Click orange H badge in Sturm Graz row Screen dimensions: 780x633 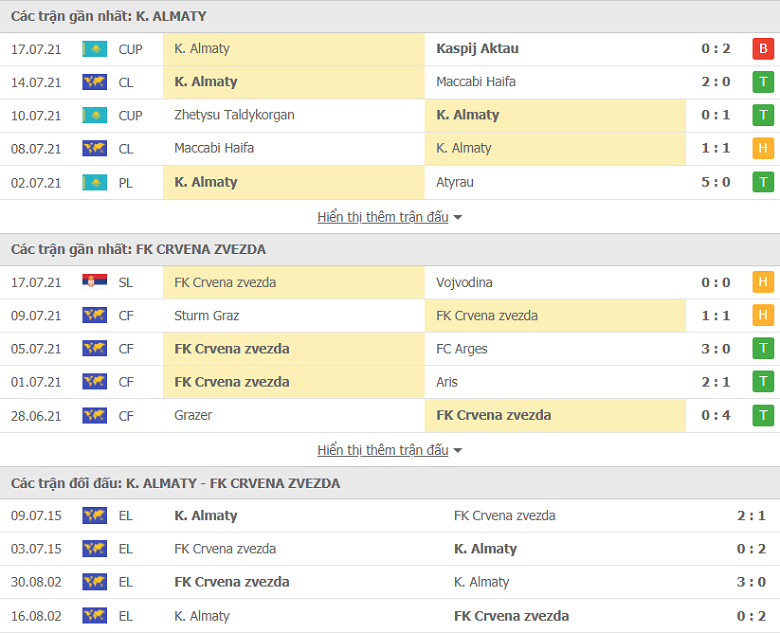coord(763,315)
